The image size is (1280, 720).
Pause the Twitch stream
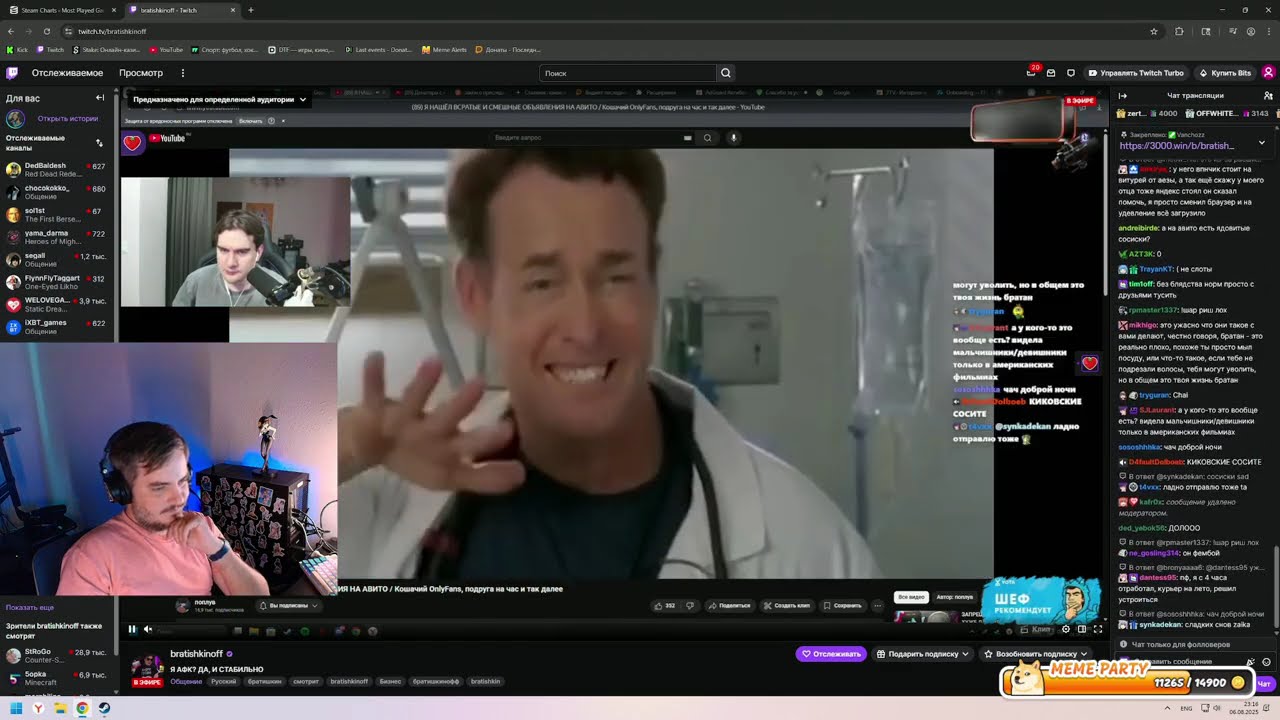click(x=132, y=629)
